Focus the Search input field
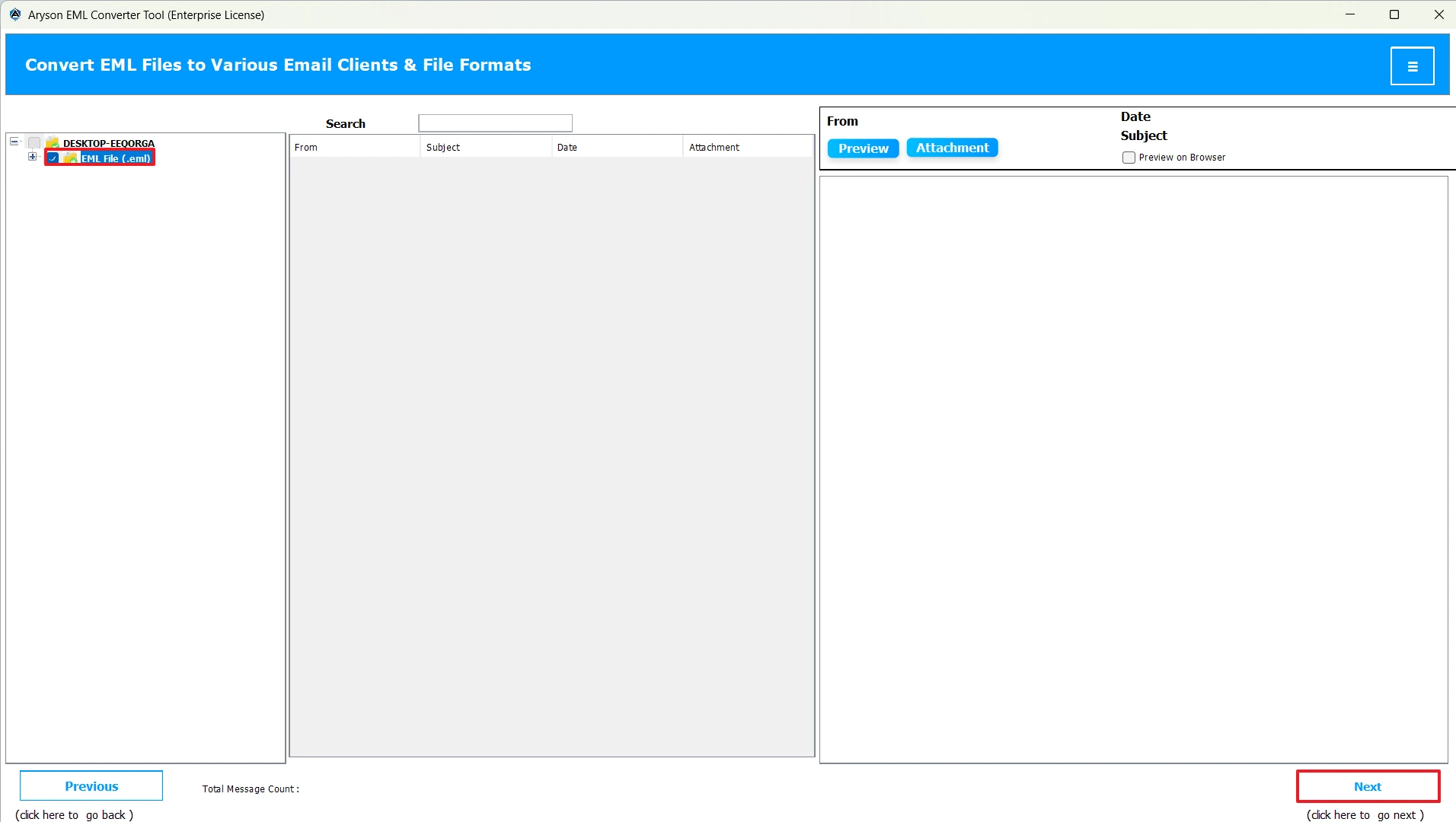1456x822 pixels. click(x=495, y=123)
